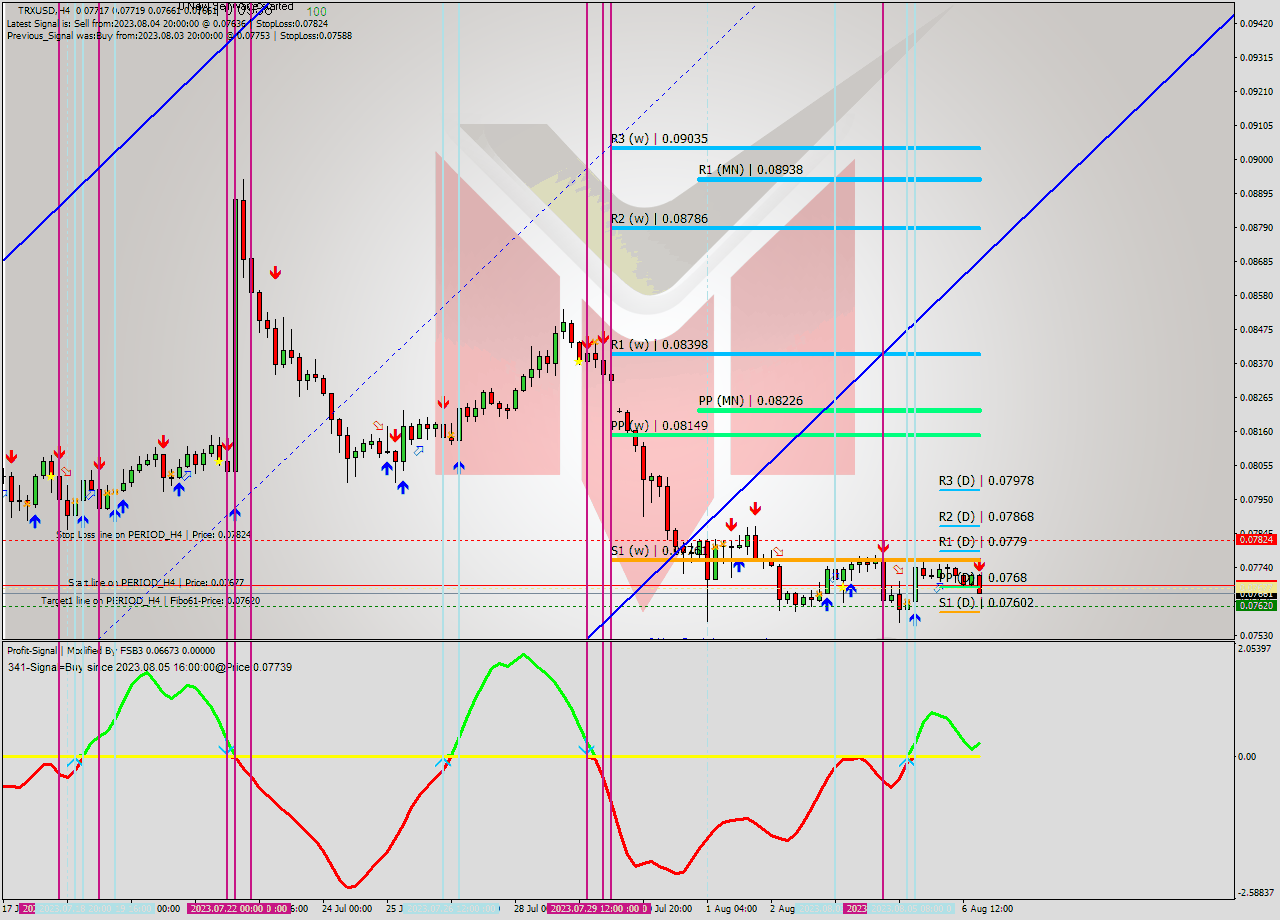1280x920 pixels.
Task: Select the PP (w) 0.08149 pivot label
Action: tap(659, 426)
